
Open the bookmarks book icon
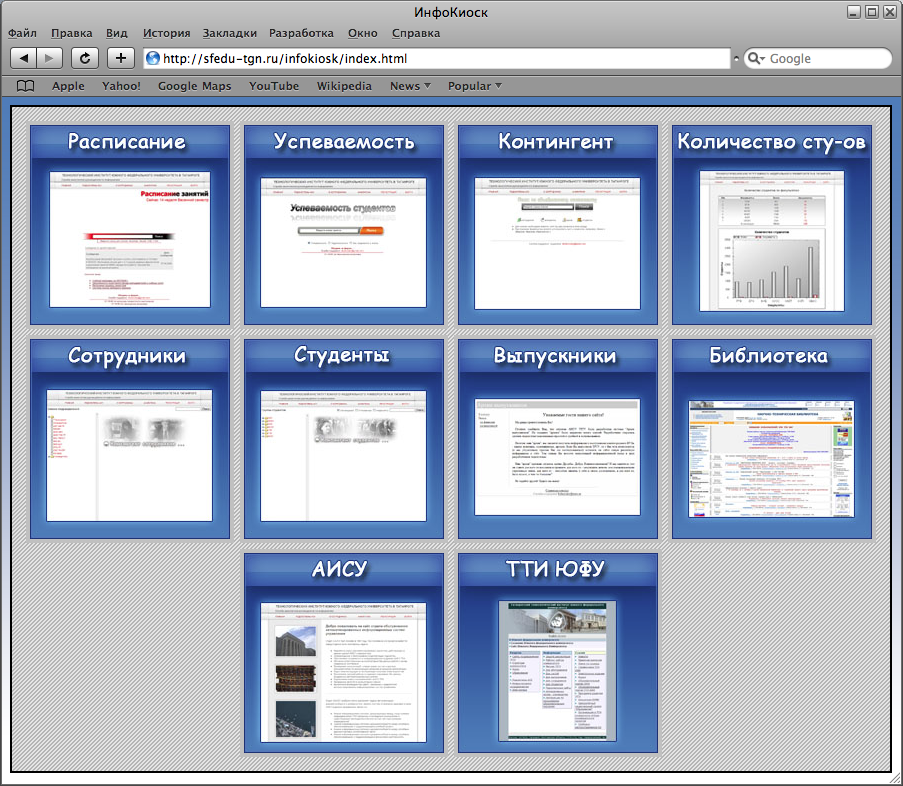[26, 86]
